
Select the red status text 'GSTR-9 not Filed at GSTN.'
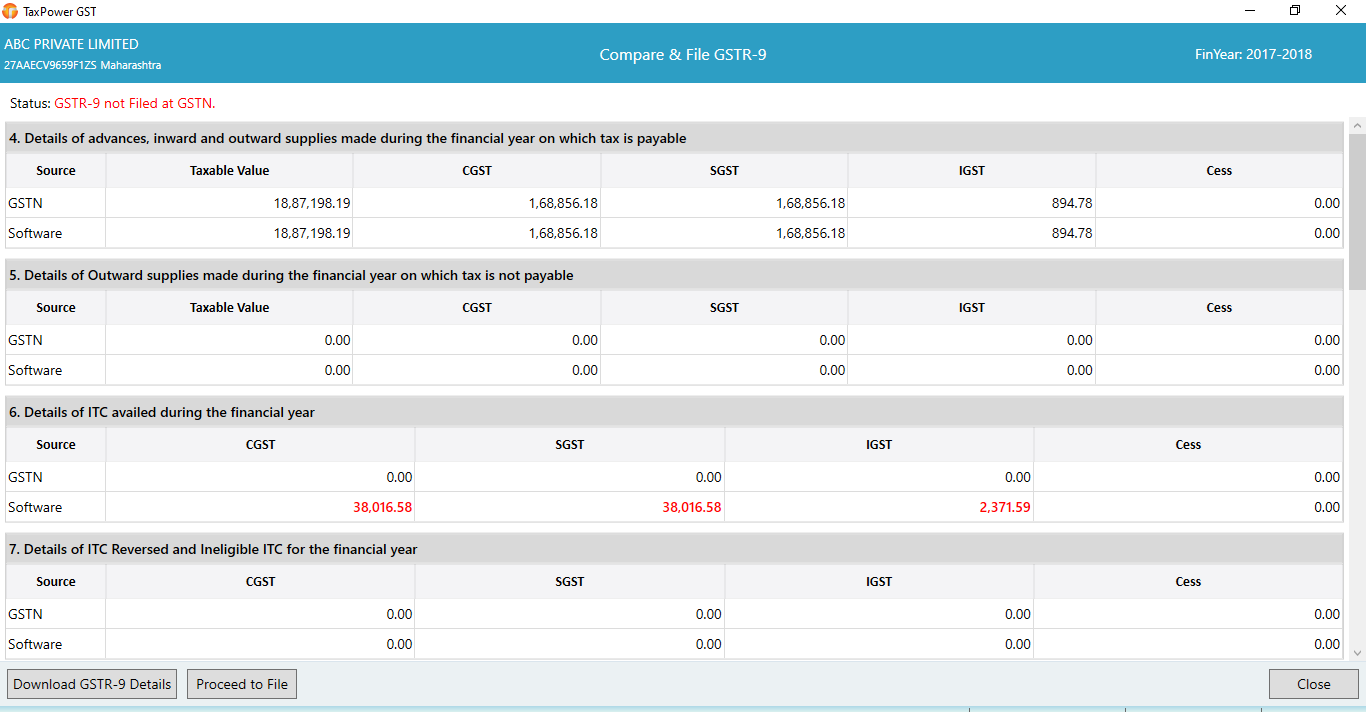coord(135,103)
